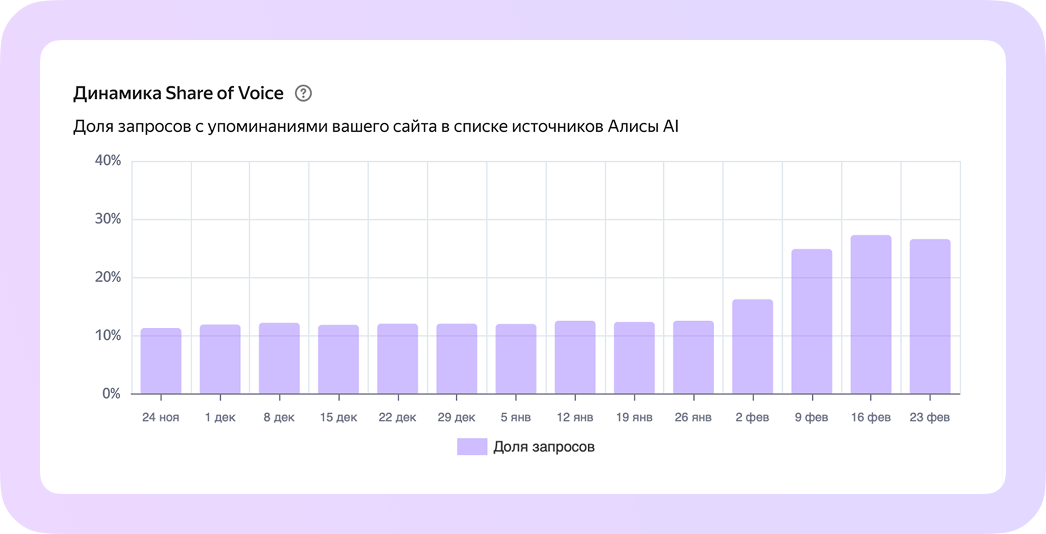This screenshot has width=1046, height=534.
Task: Select the 1 дек bar
Action: pyautogui.click(x=220, y=359)
